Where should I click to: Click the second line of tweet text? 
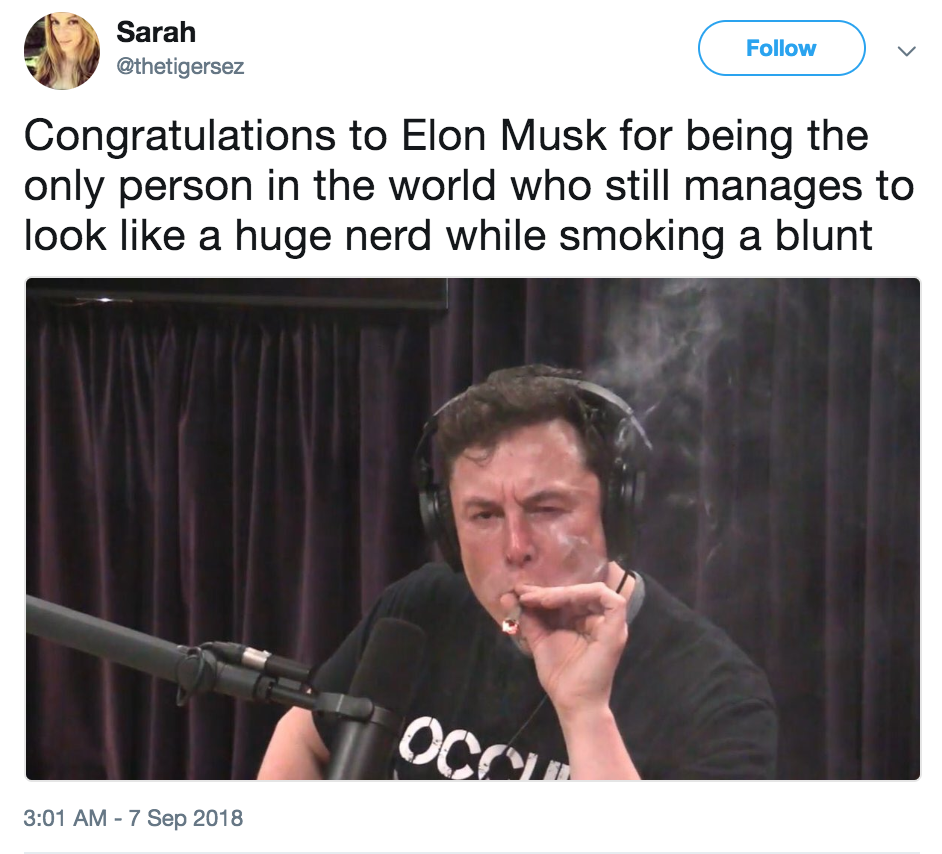pos(469,186)
